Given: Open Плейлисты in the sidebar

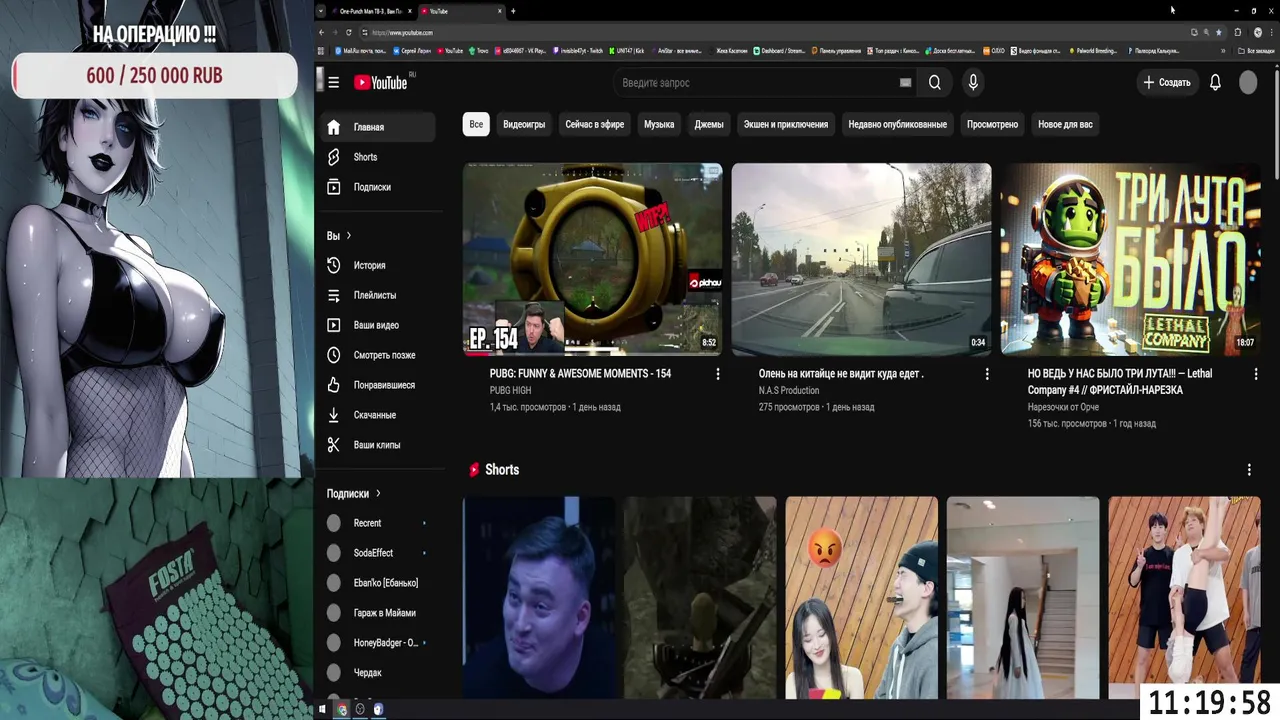Looking at the screenshot, I should (378, 295).
